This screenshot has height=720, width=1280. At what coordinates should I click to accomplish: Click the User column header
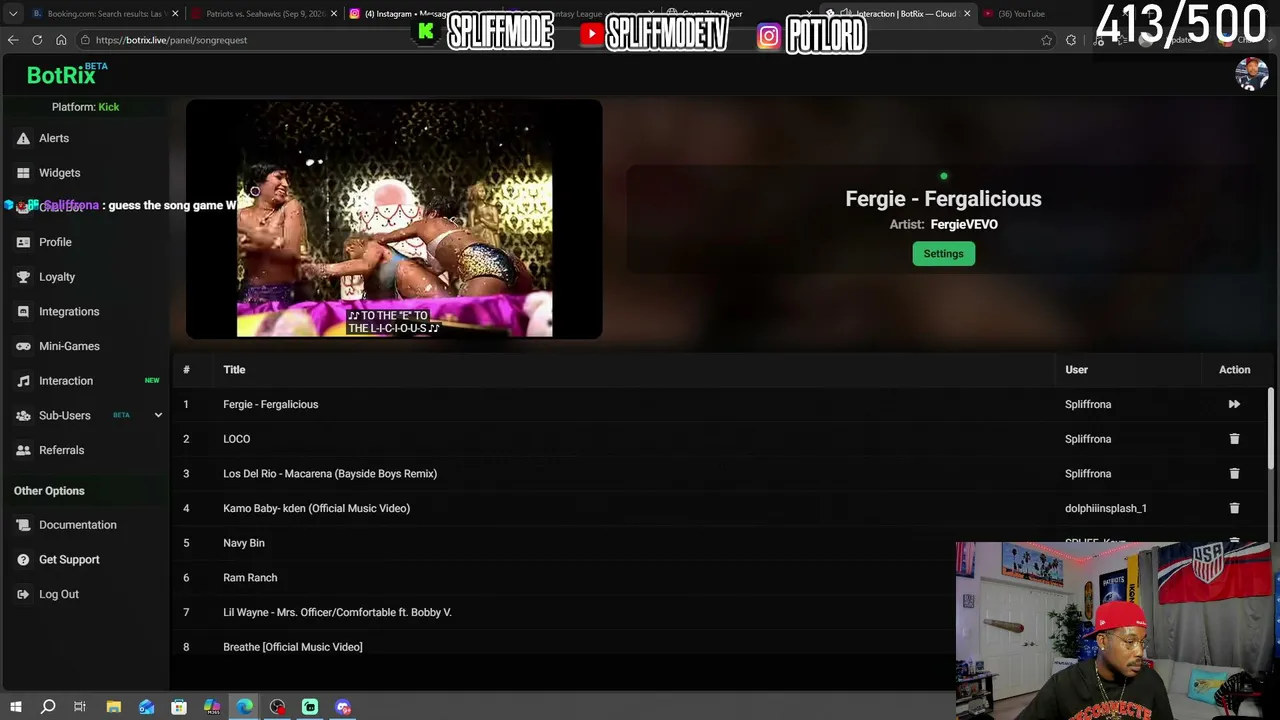1076,370
